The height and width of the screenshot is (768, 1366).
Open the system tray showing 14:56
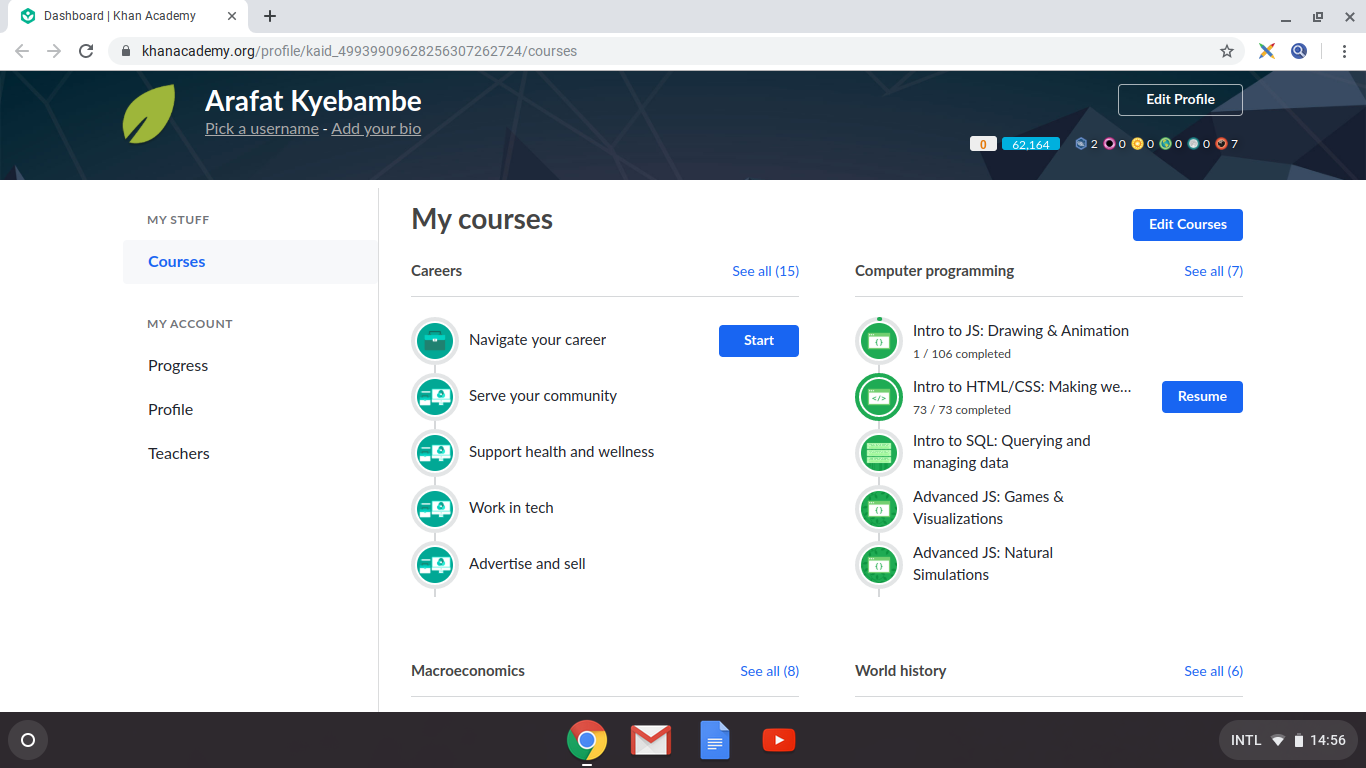(x=1288, y=740)
